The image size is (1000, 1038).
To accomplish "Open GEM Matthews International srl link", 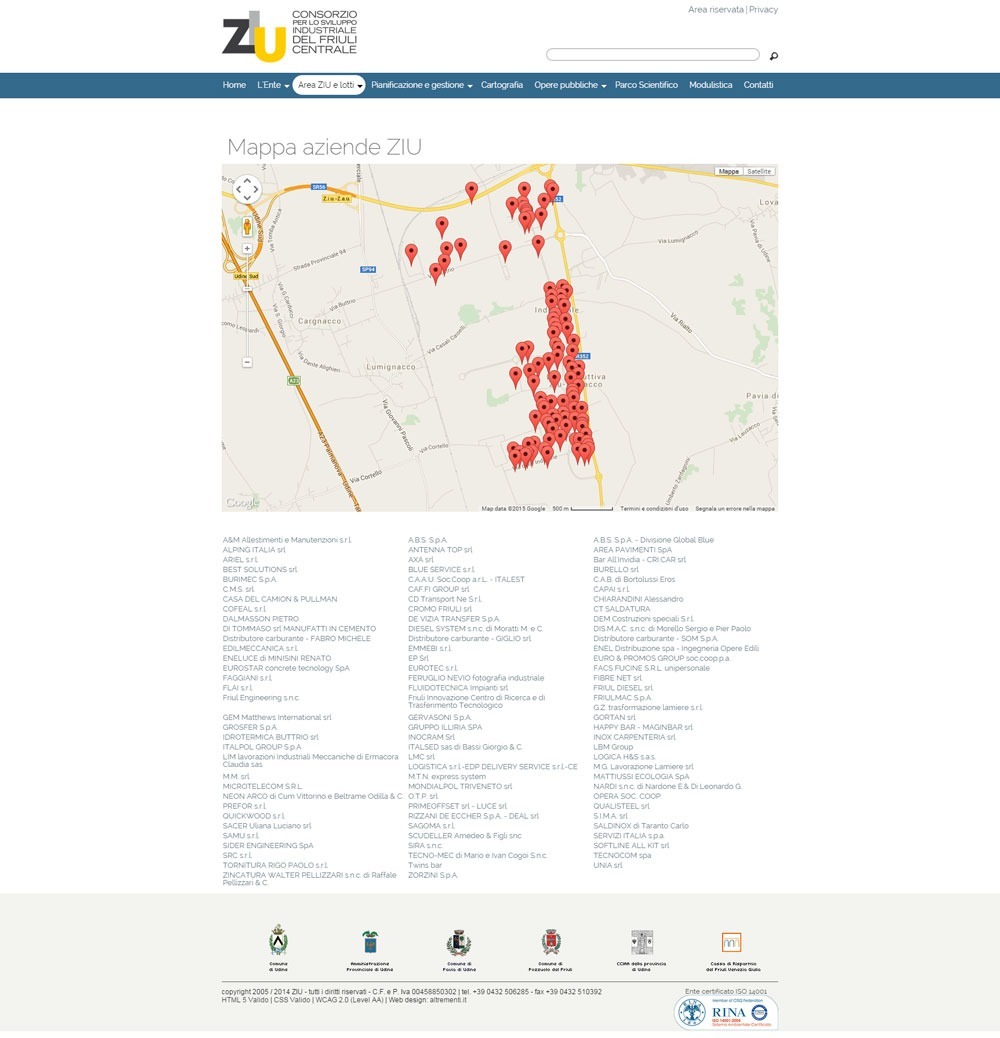I will pos(277,718).
